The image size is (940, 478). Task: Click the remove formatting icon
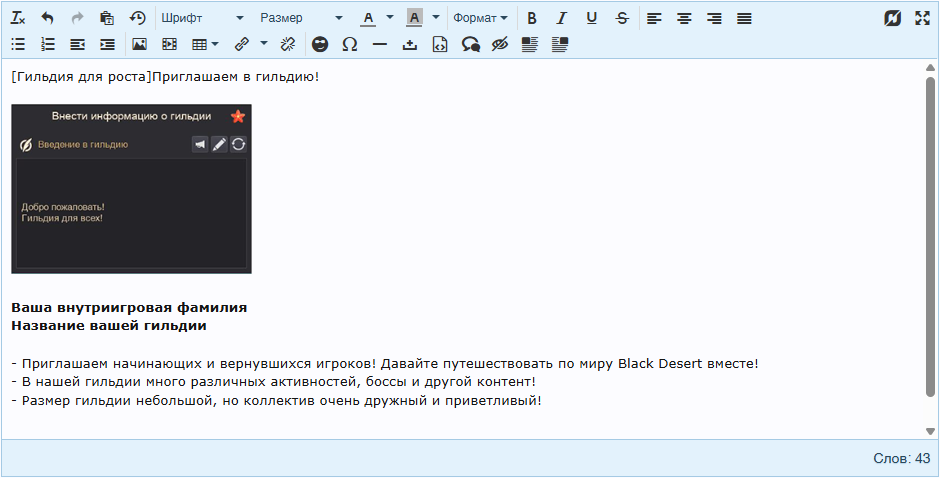(x=18, y=18)
